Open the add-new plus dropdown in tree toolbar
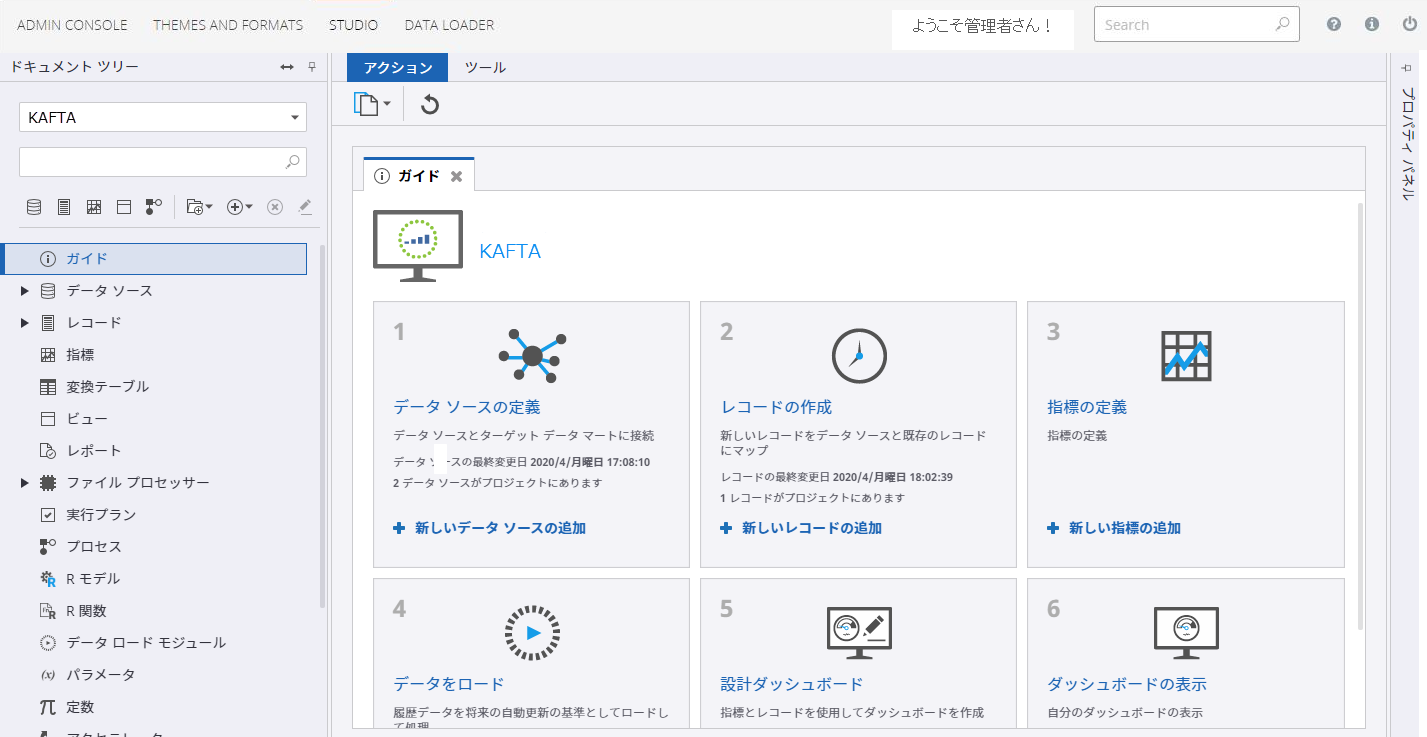 pyautogui.click(x=240, y=207)
